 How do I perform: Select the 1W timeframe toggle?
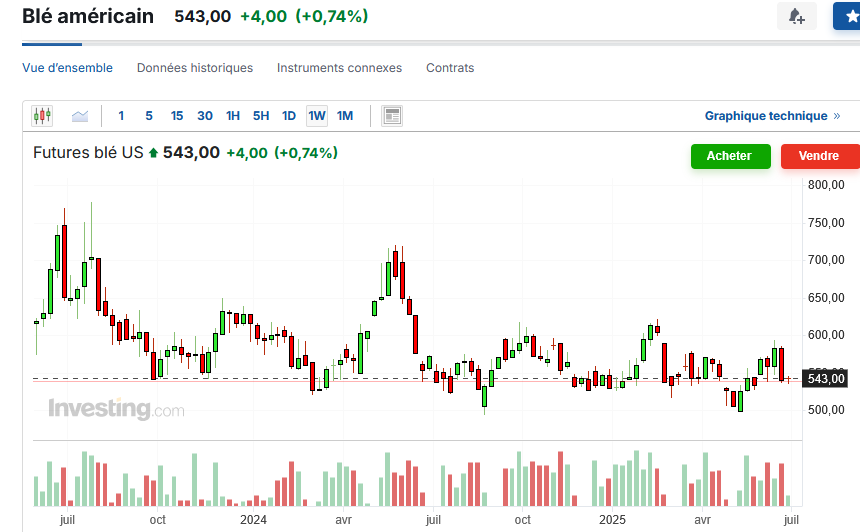[317, 116]
